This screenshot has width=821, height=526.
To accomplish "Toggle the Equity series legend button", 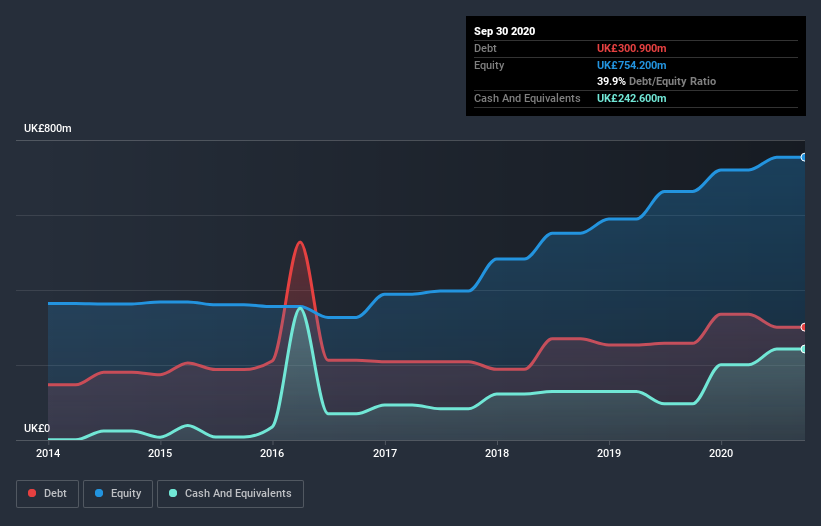I will tap(118, 494).
